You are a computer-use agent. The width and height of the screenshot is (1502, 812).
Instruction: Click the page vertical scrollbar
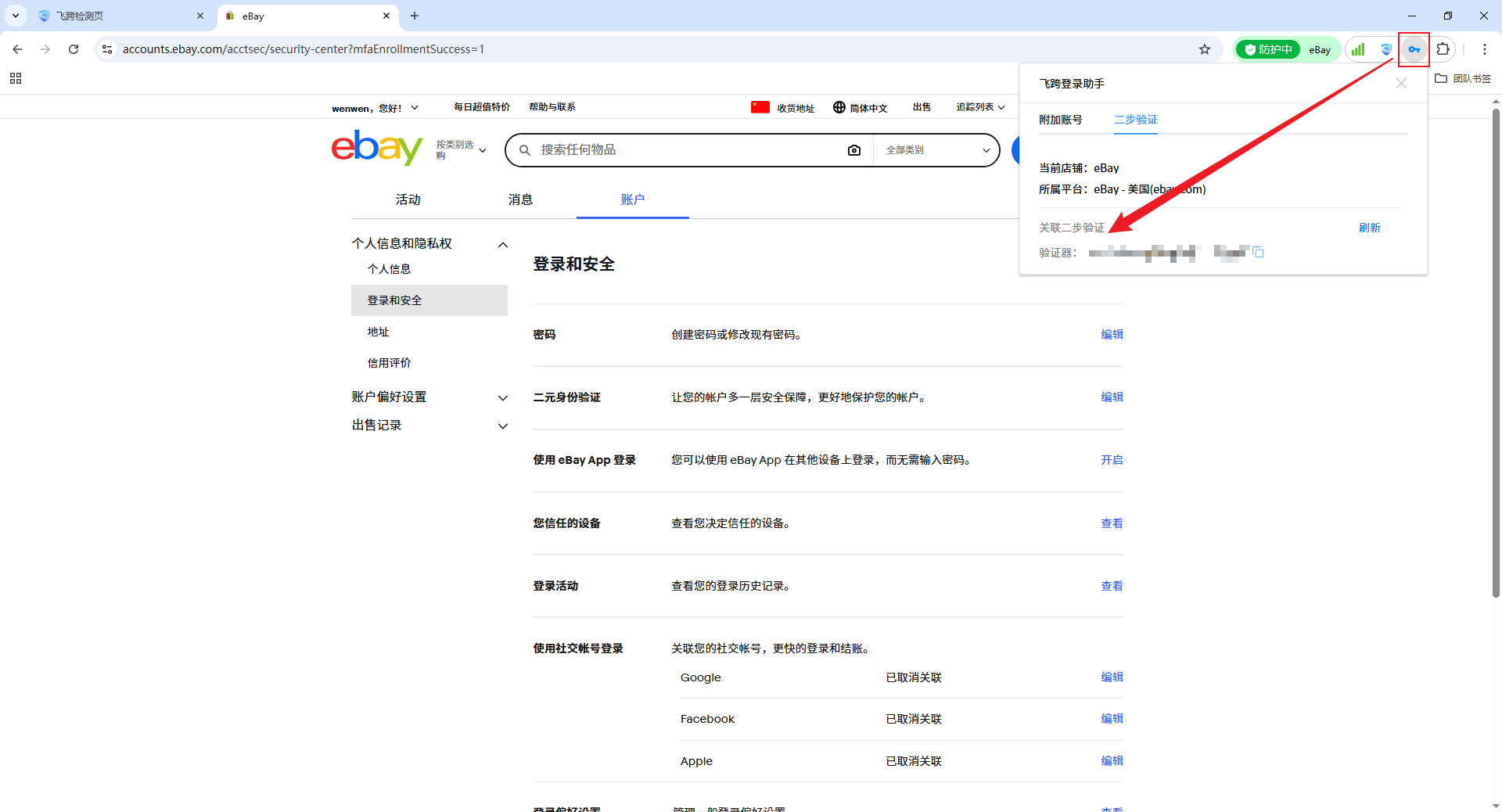click(x=1496, y=352)
